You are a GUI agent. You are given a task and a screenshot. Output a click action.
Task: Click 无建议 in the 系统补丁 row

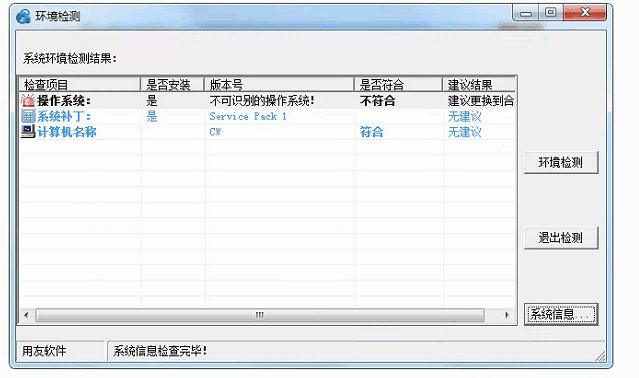point(465,116)
